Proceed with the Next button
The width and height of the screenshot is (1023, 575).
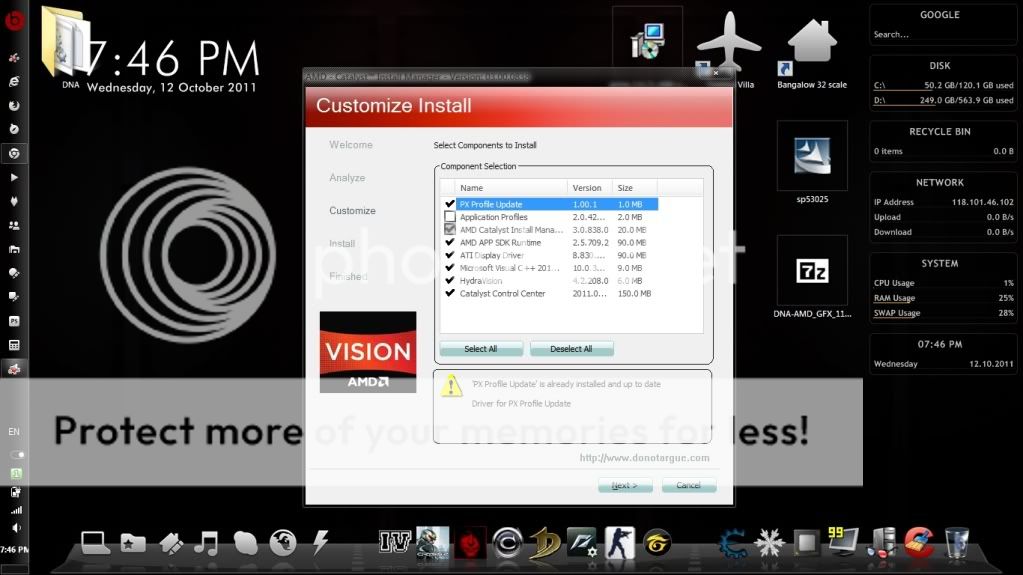pos(624,485)
